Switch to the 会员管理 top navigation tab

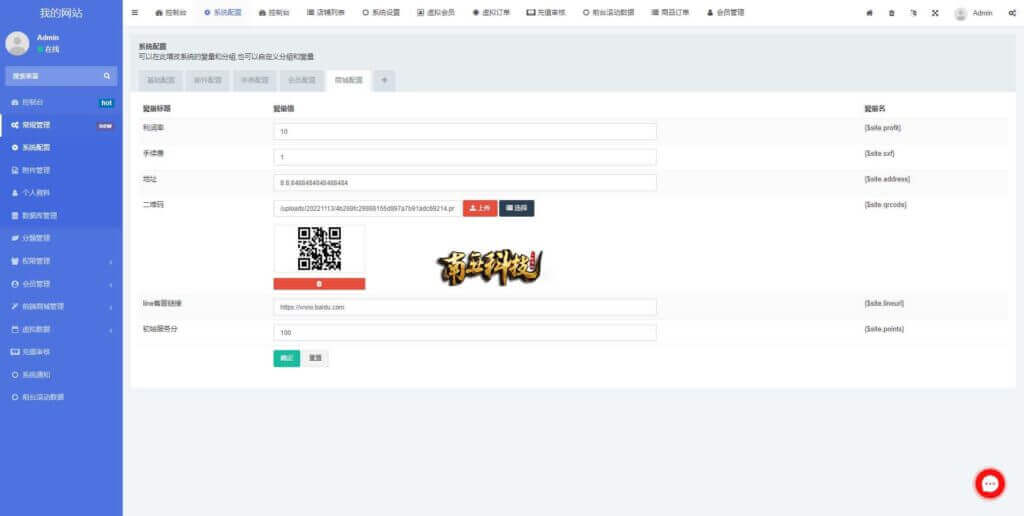[726, 12]
